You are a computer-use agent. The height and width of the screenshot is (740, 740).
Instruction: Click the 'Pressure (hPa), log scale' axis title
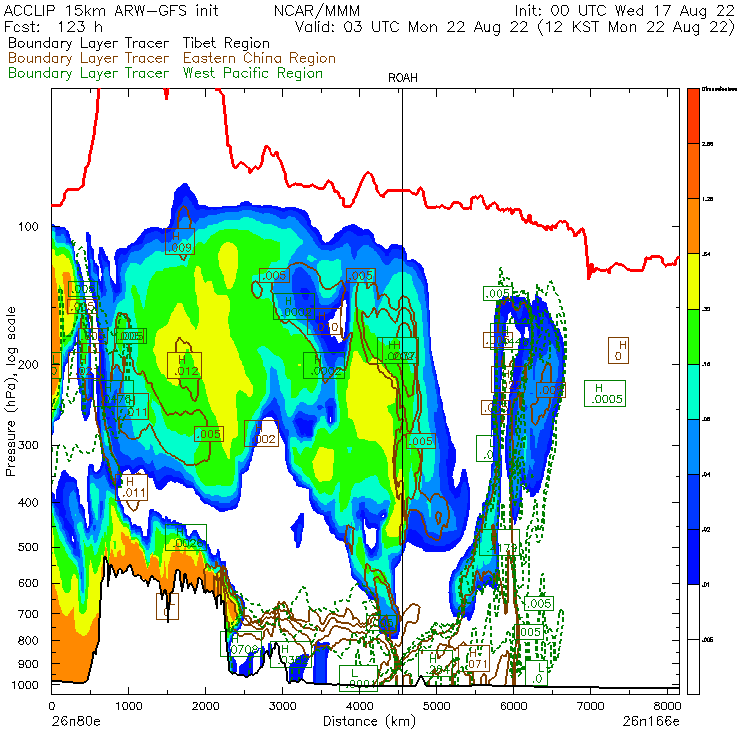11,391
